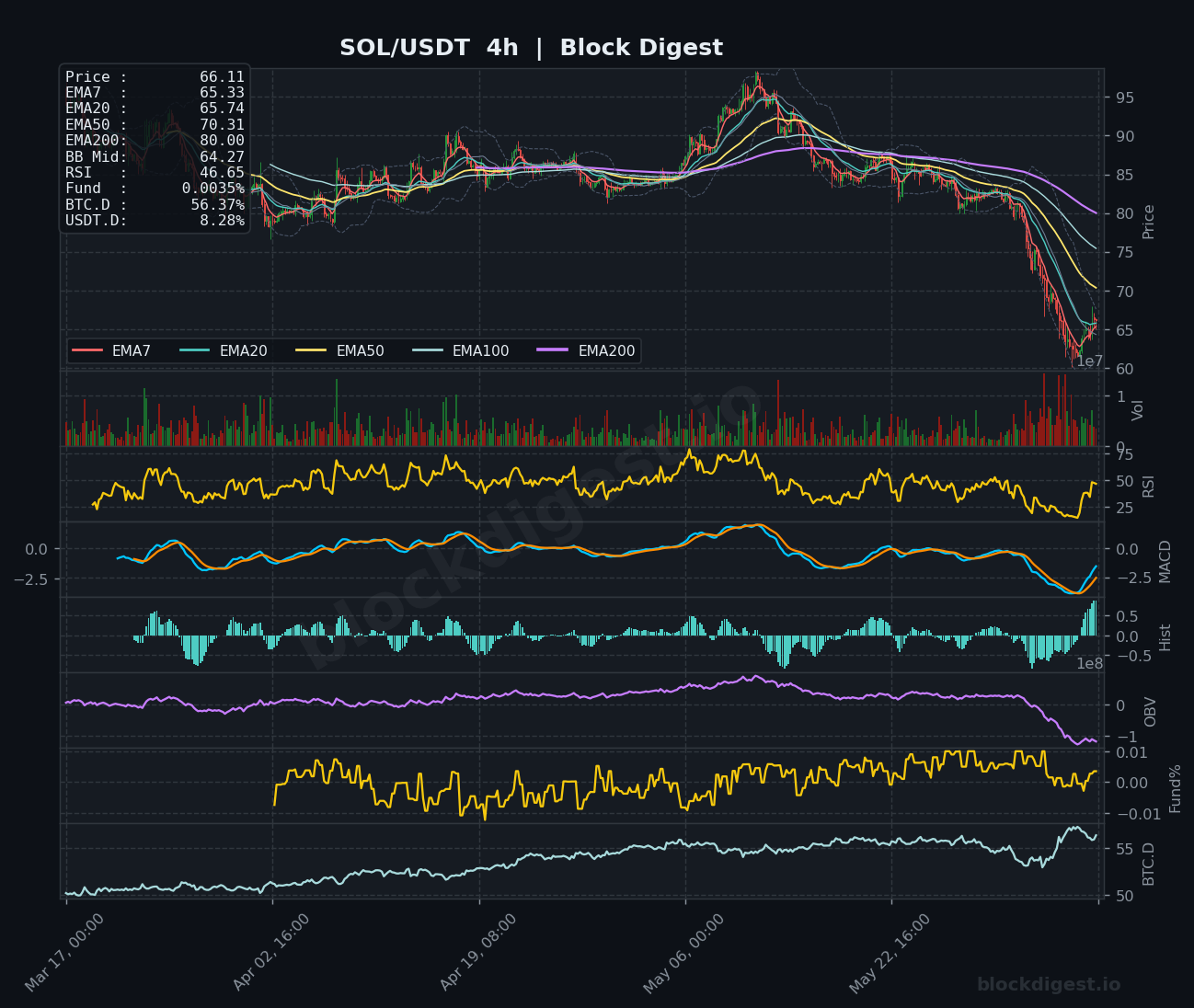This screenshot has height=1008, width=1194.
Task: Click the 80 price axis tick
Action: click(1125, 214)
